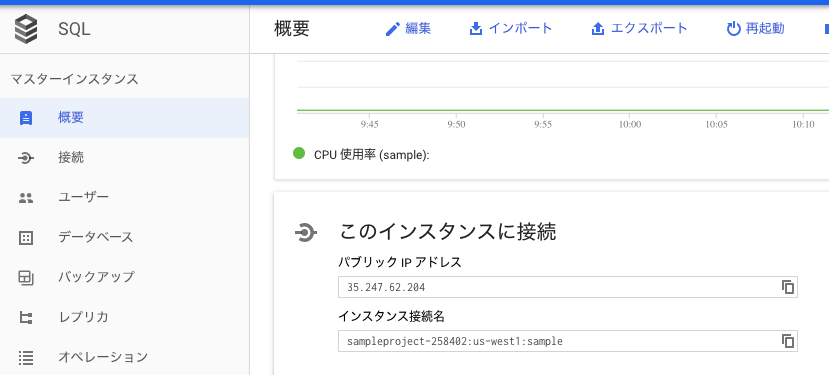This screenshot has height=375, width=829.
Task: Click the インポート button label
Action: (x=520, y=29)
